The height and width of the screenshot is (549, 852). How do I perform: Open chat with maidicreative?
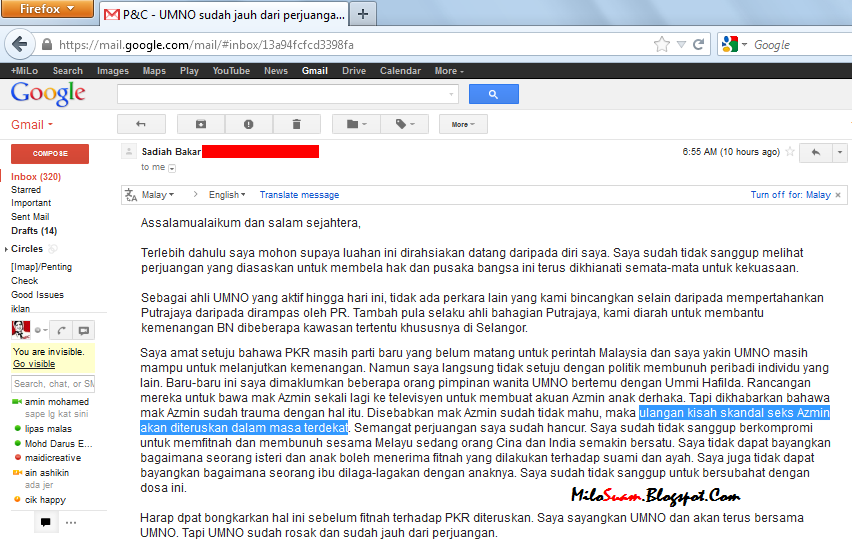point(53,458)
